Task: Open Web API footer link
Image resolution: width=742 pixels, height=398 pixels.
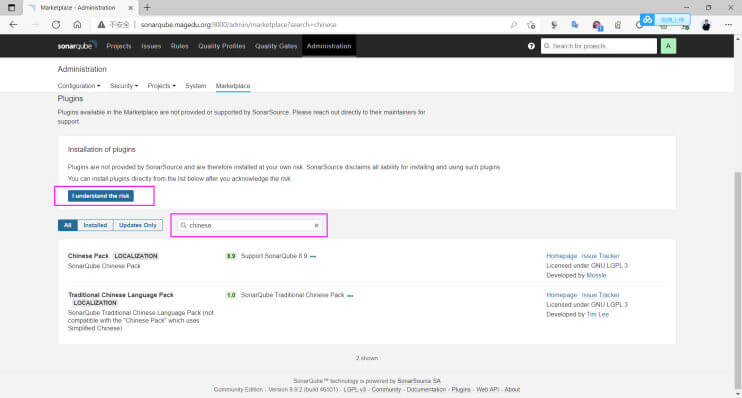Action: click(487, 389)
